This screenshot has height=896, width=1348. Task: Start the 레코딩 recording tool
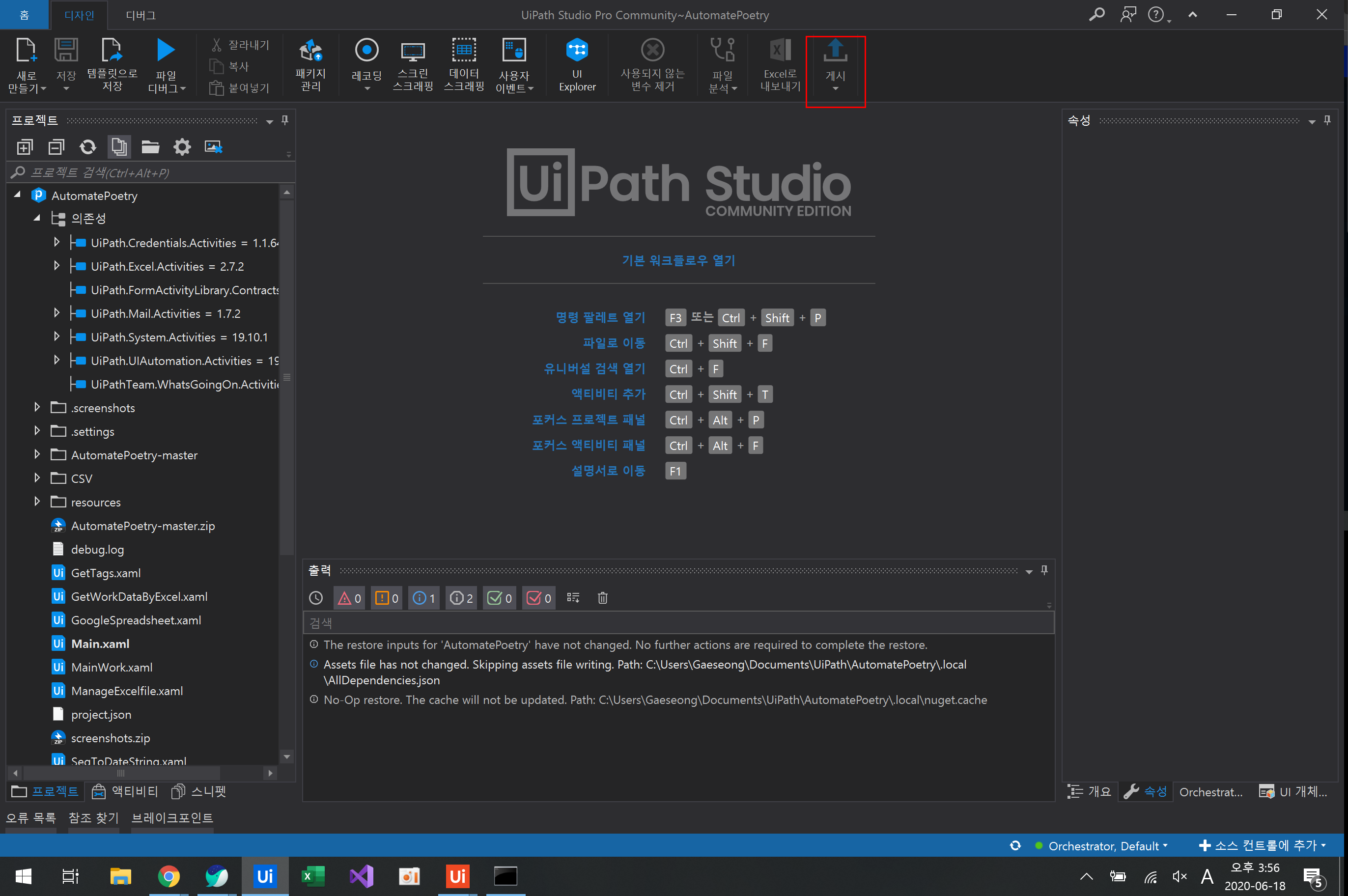point(366,65)
